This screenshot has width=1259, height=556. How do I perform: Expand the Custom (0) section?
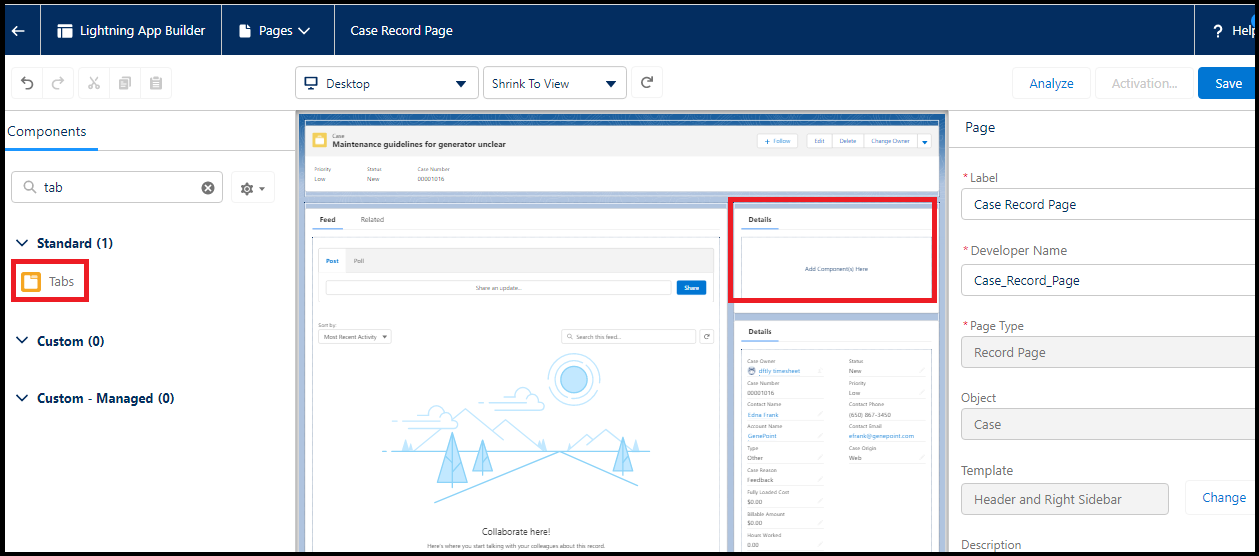click(x=62, y=341)
